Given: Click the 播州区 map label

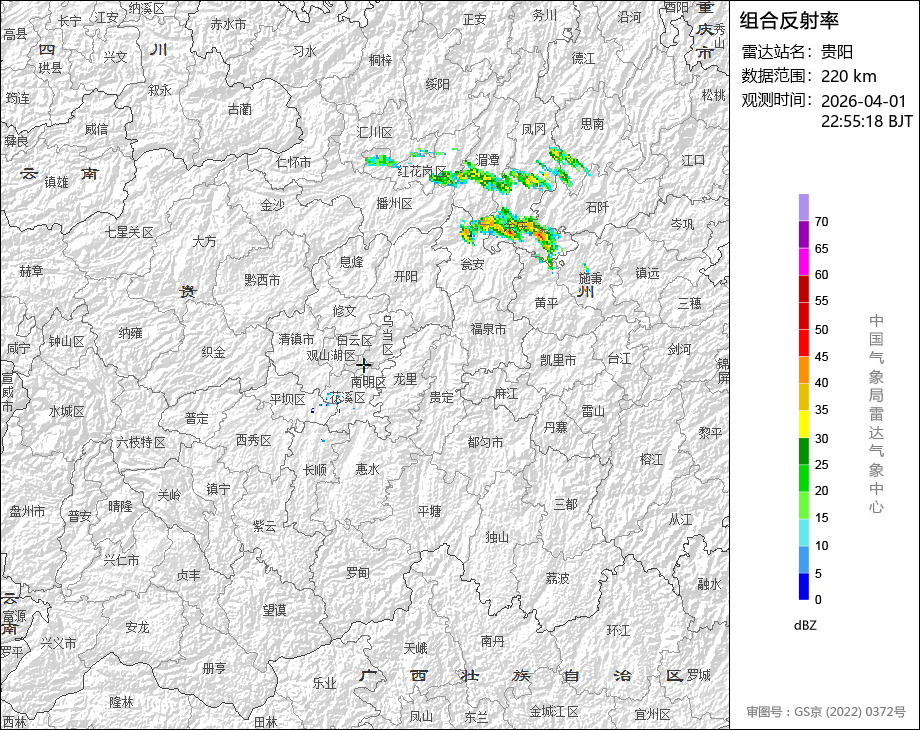Looking at the screenshot, I should [x=394, y=204].
